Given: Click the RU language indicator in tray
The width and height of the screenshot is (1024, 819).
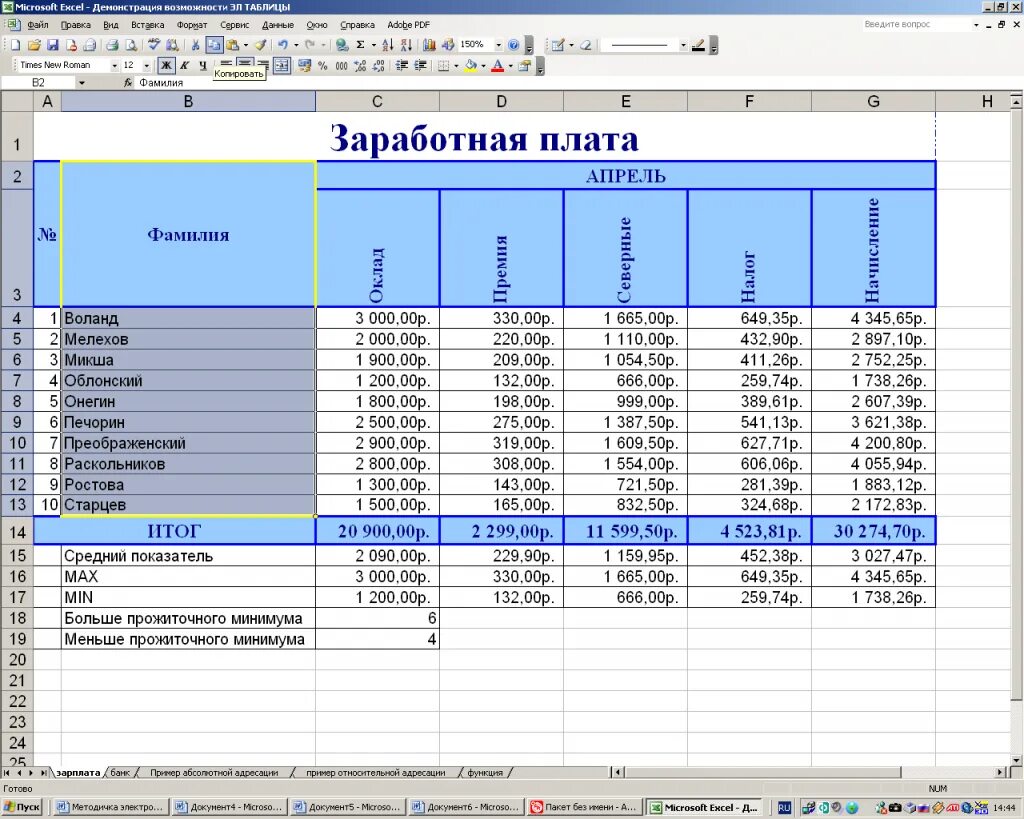Looking at the screenshot, I should [784, 808].
